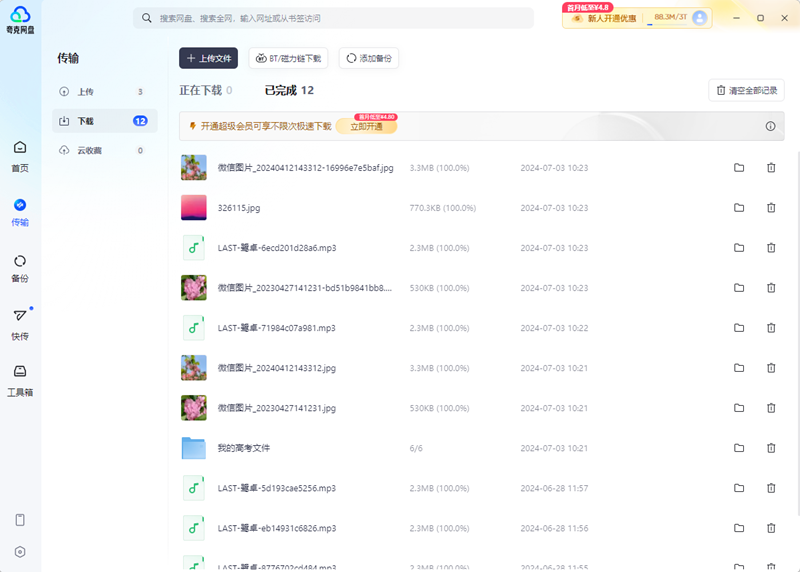
Task: Click the 立即开通 button
Action: (x=366, y=126)
